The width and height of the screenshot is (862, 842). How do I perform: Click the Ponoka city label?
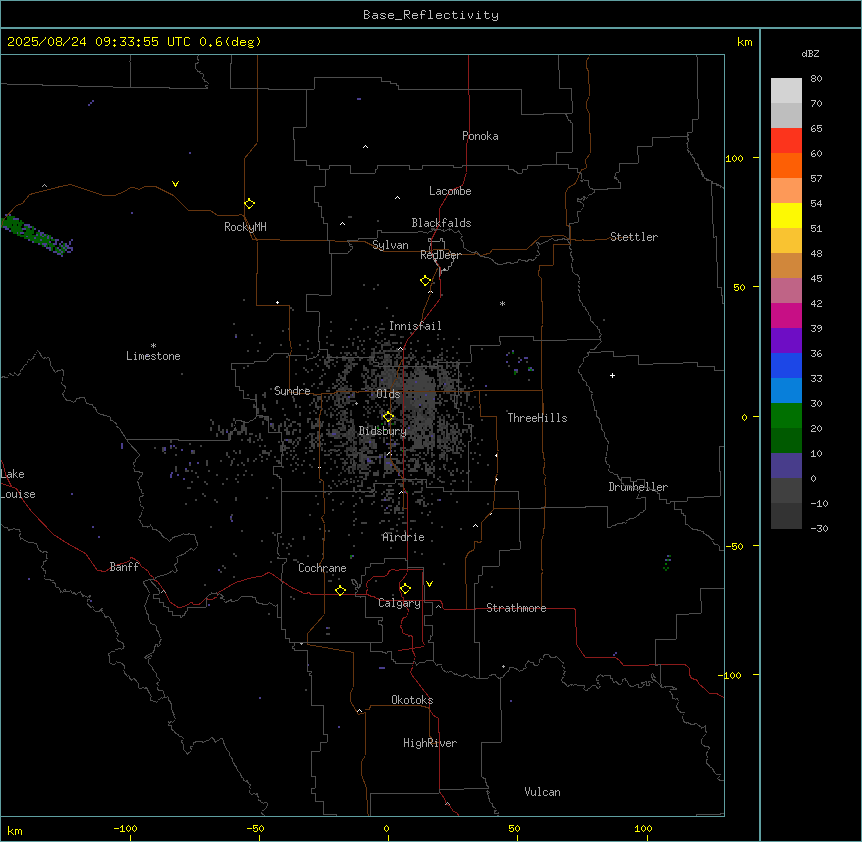[x=480, y=136]
